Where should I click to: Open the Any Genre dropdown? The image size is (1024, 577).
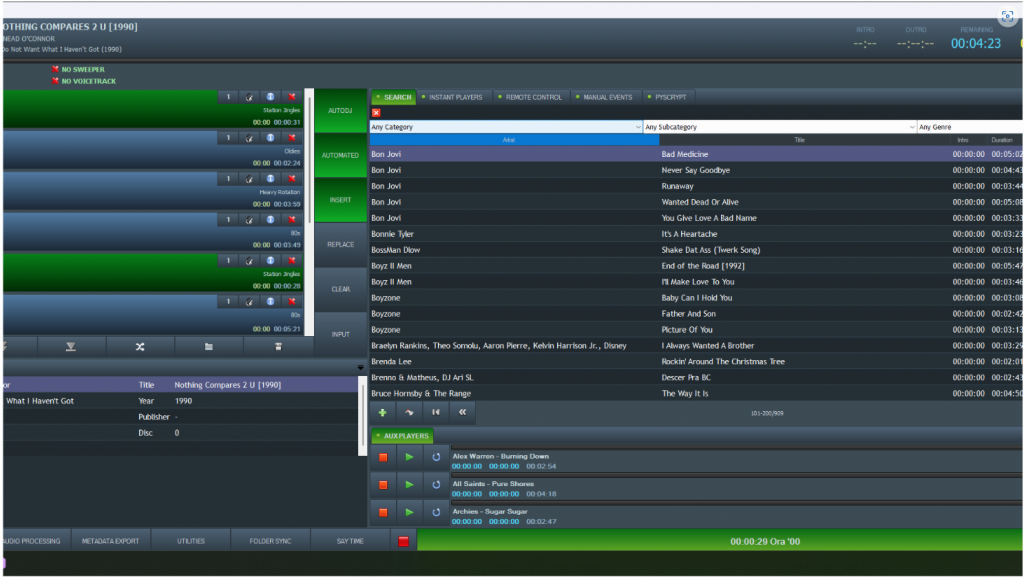970,127
